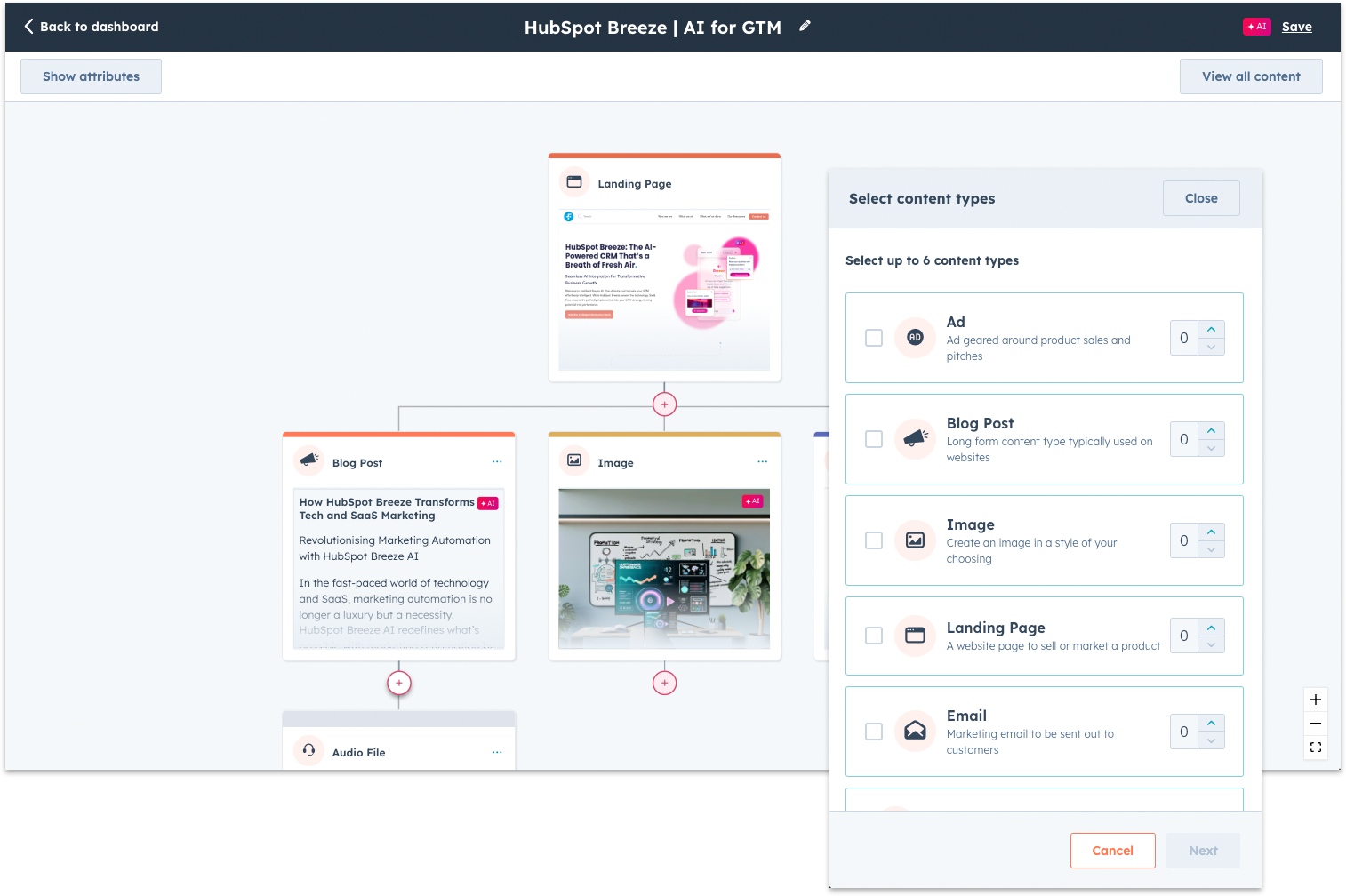Open the Blog Post card options menu
The height and width of the screenshot is (896, 1346).
click(x=497, y=461)
